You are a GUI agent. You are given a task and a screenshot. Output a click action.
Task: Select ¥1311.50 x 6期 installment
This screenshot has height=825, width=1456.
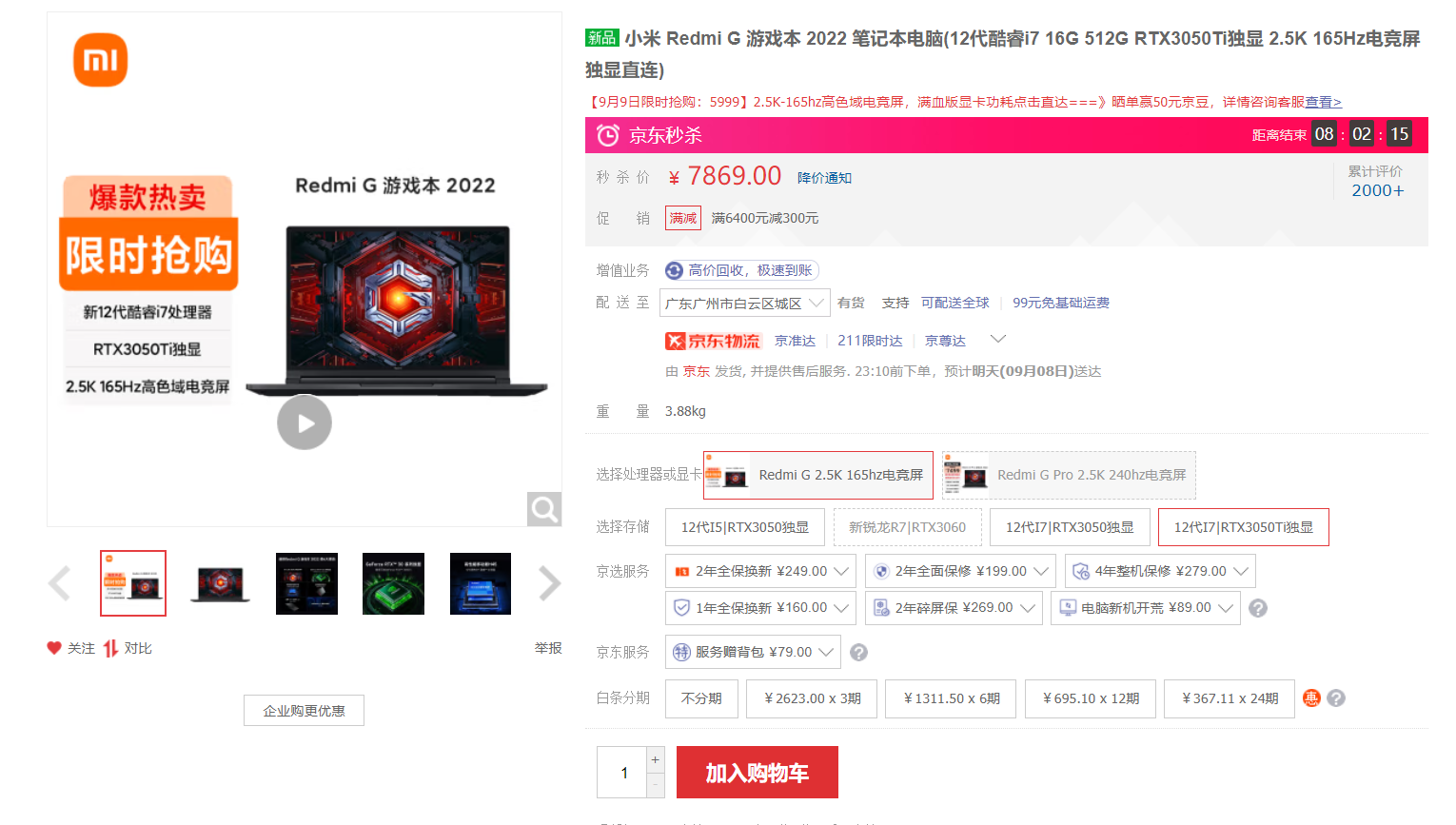point(951,698)
